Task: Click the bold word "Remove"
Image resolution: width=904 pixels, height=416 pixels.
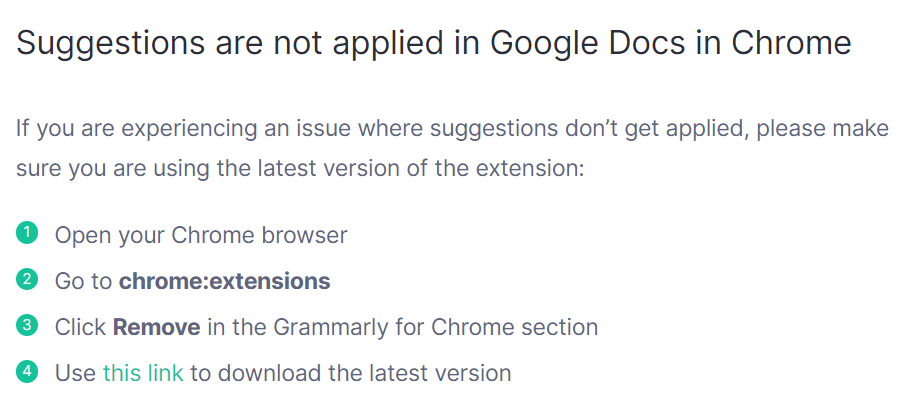Action: (156, 327)
